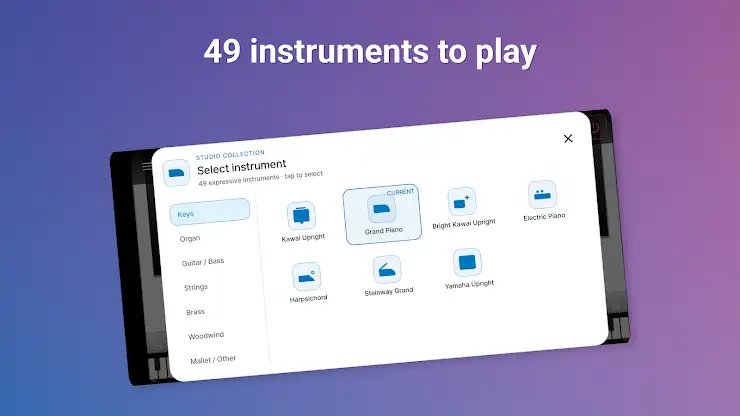Click the CURRENT badge on Grand Piano
This screenshot has height=416, width=740.
click(x=400, y=192)
